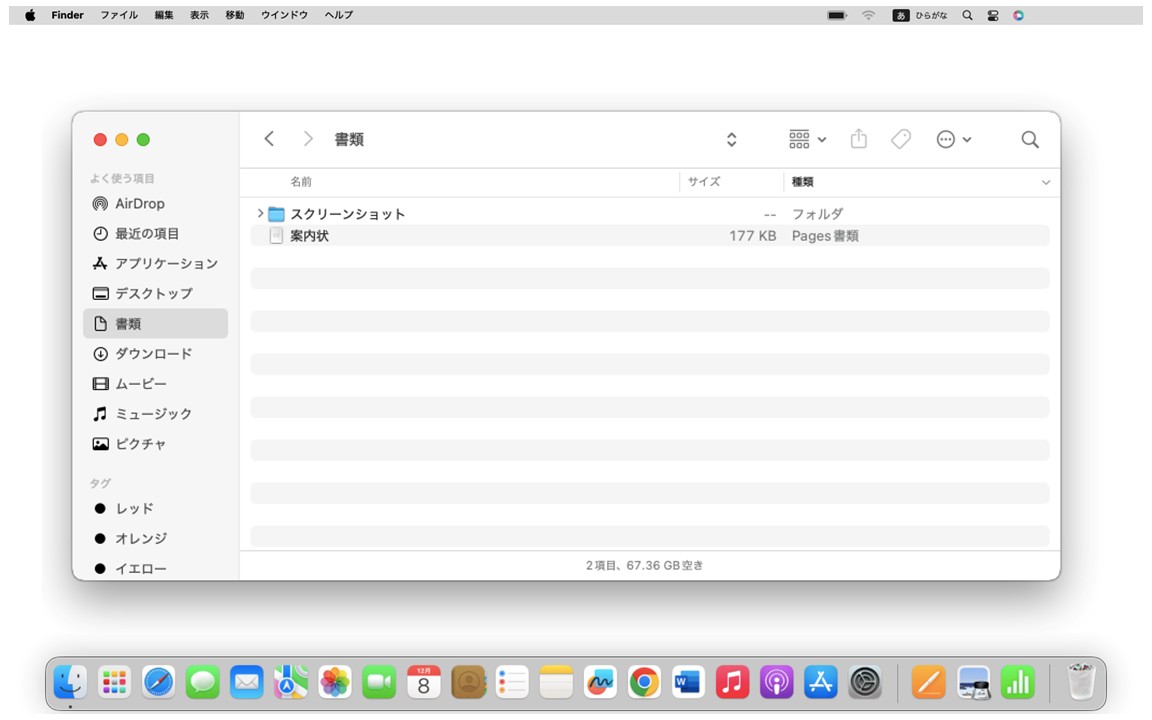Open Safari from the Dock

[158, 683]
